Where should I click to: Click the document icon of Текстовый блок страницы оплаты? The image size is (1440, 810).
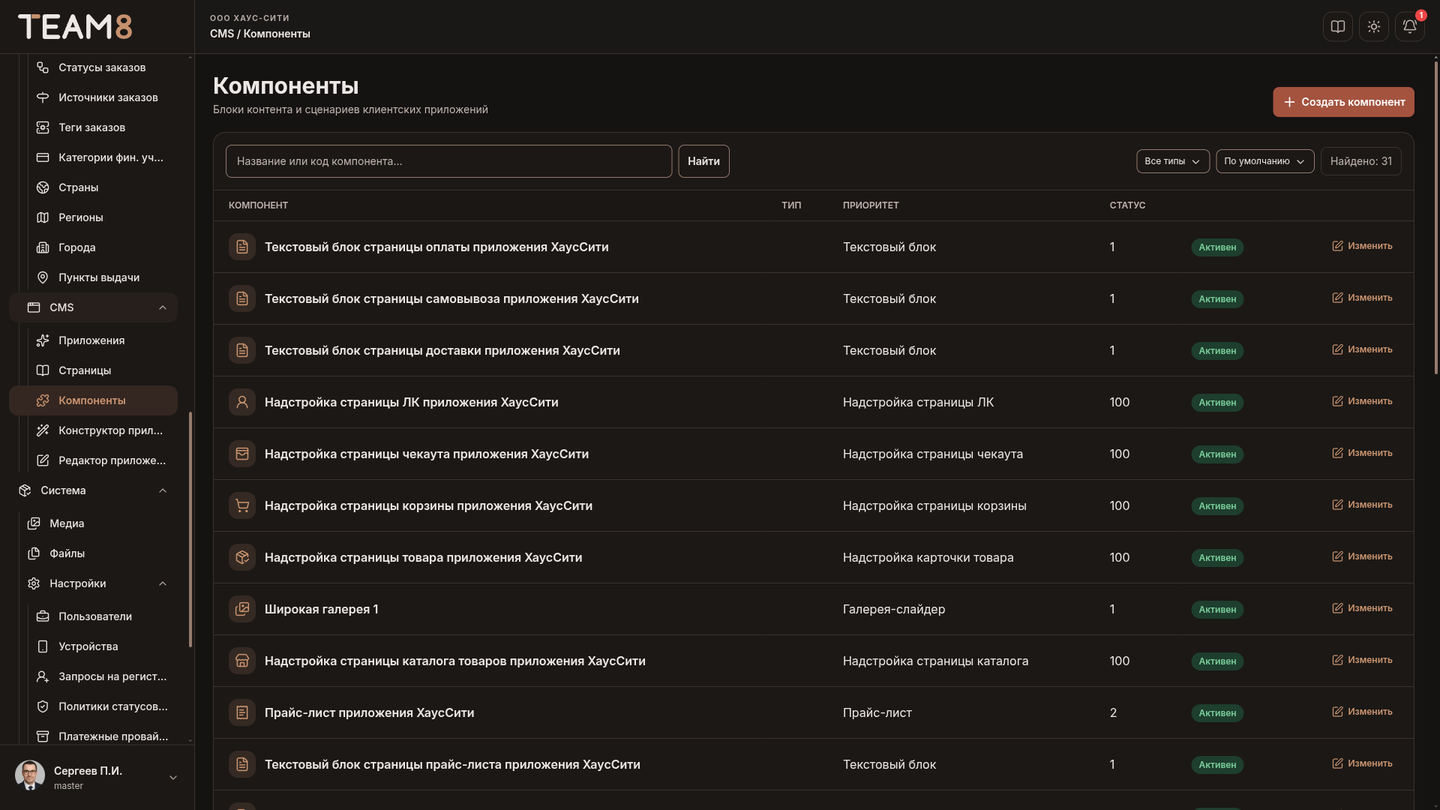[242, 247]
